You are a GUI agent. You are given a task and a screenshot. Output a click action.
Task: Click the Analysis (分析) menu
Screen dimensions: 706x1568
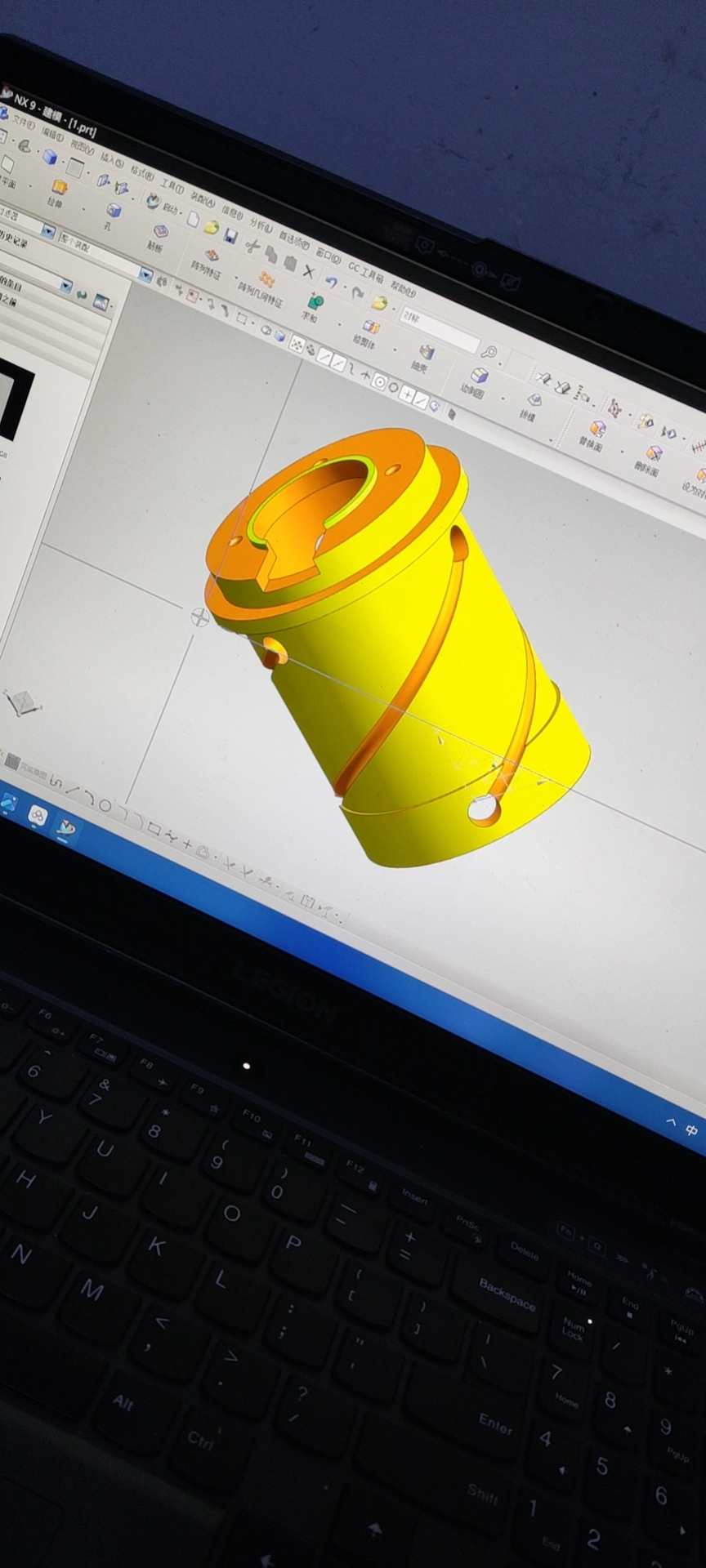261,225
